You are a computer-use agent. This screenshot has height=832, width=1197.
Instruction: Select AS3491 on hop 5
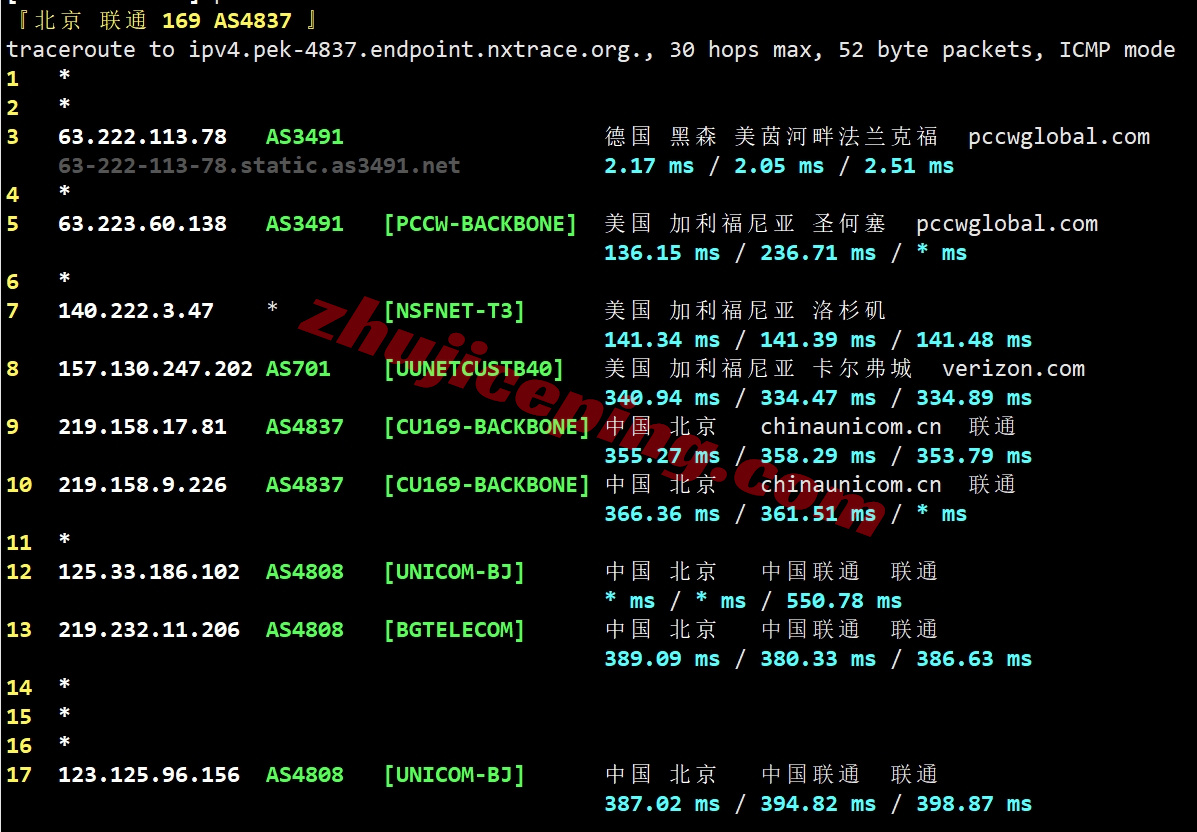click(x=305, y=224)
